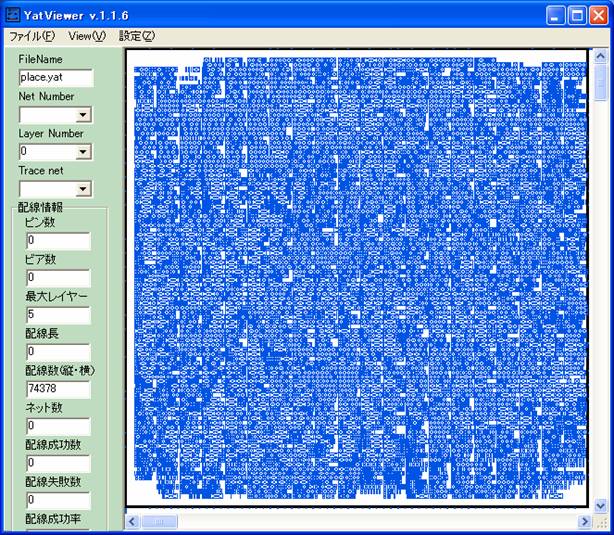Image resolution: width=614 pixels, height=535 pixels.
Task: Click the vertical scrollbar down arrow
Action: [600, 505]
